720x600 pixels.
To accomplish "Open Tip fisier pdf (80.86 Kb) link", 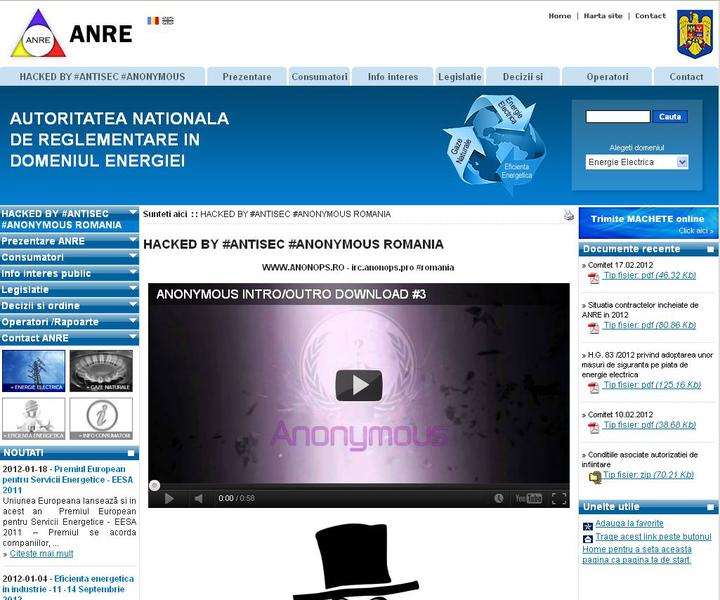I will pyautogui.click(x=649, y=325).
